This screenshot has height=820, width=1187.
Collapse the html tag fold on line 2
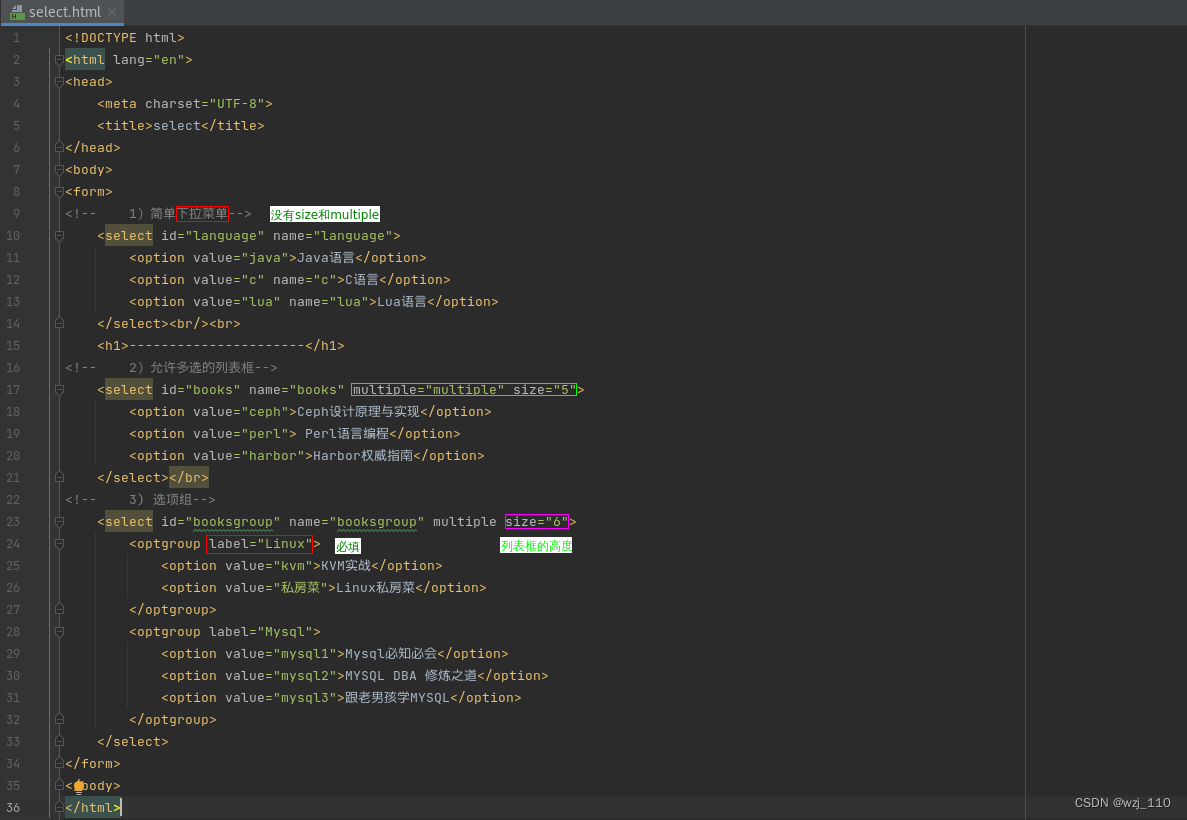[x=59, y=60]
